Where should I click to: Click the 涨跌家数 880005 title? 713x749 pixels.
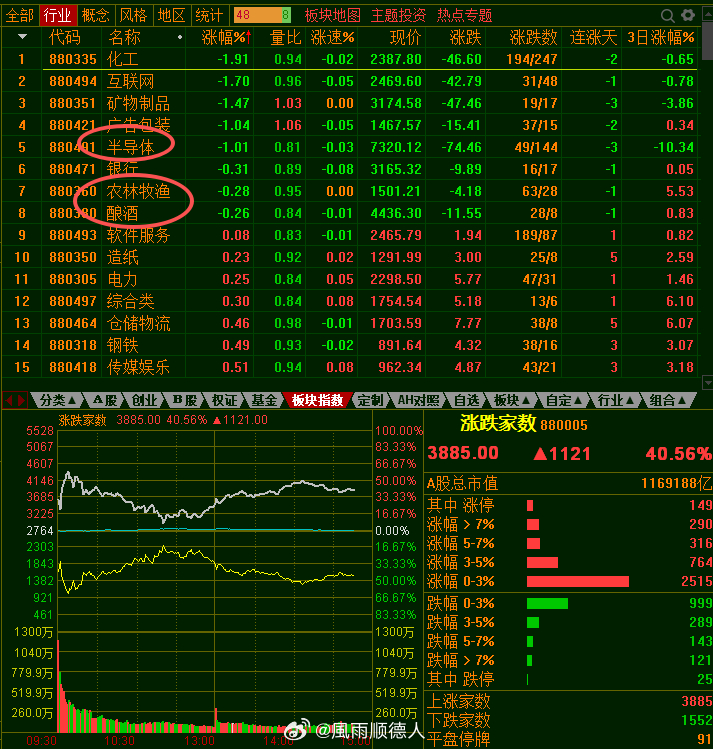[523, 424]
